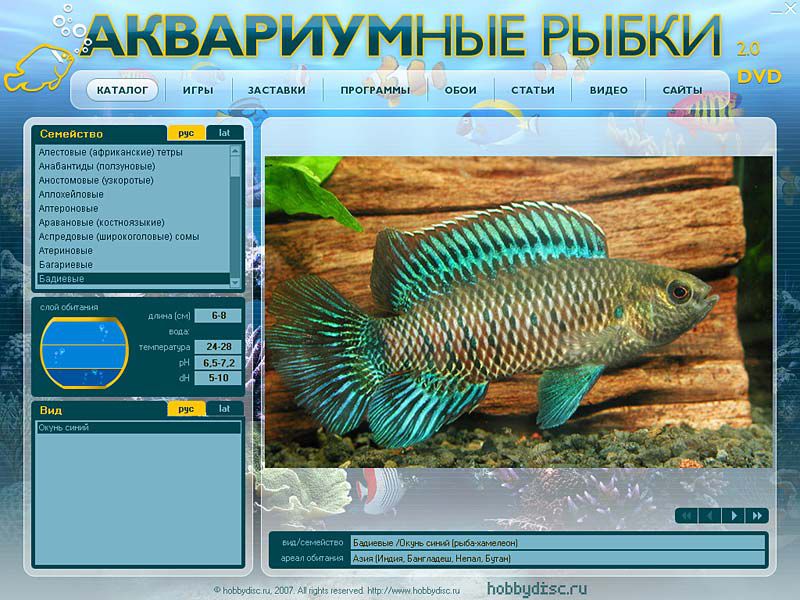
Task: Choose 'Окунь синий' in species list
Action: pos(64,428)
